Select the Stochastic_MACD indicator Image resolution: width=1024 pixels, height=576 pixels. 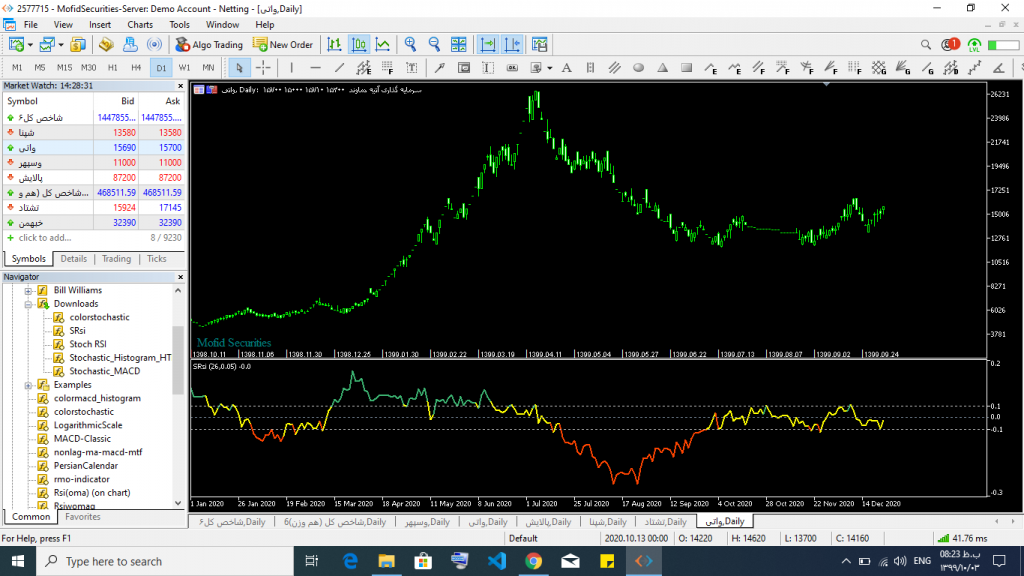104,371
